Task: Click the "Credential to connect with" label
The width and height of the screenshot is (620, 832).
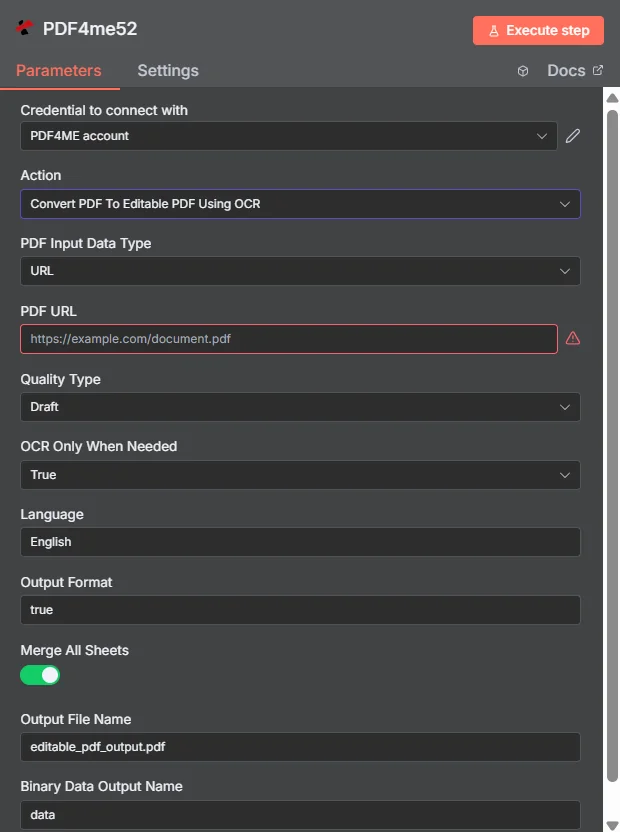Action: (x=104, y=110)
